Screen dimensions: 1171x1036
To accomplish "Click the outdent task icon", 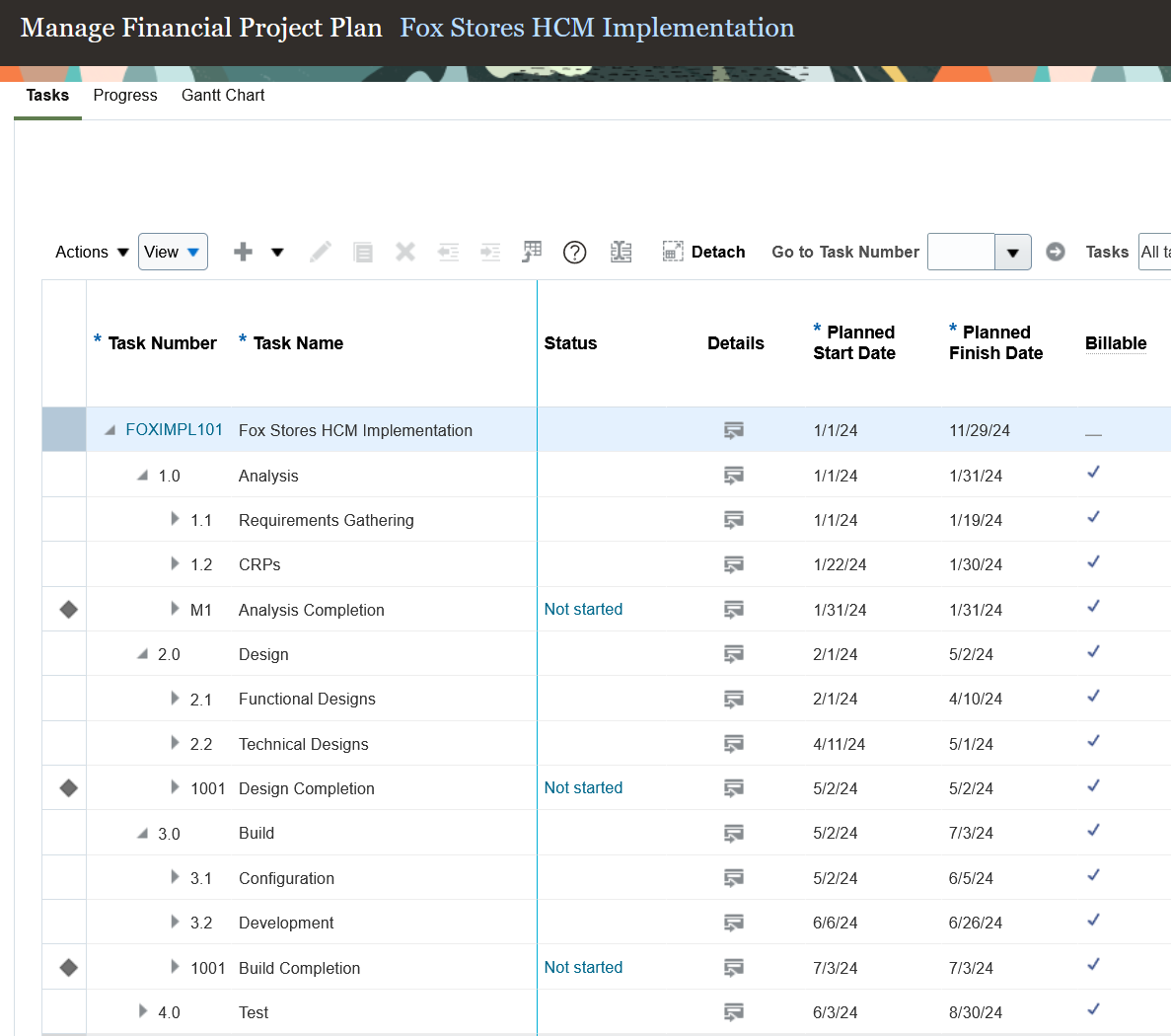I will click(x=448, y=252).
